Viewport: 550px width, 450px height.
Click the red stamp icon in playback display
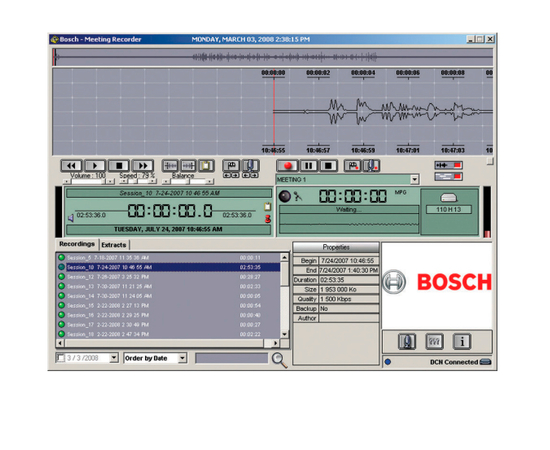[268, 219]
